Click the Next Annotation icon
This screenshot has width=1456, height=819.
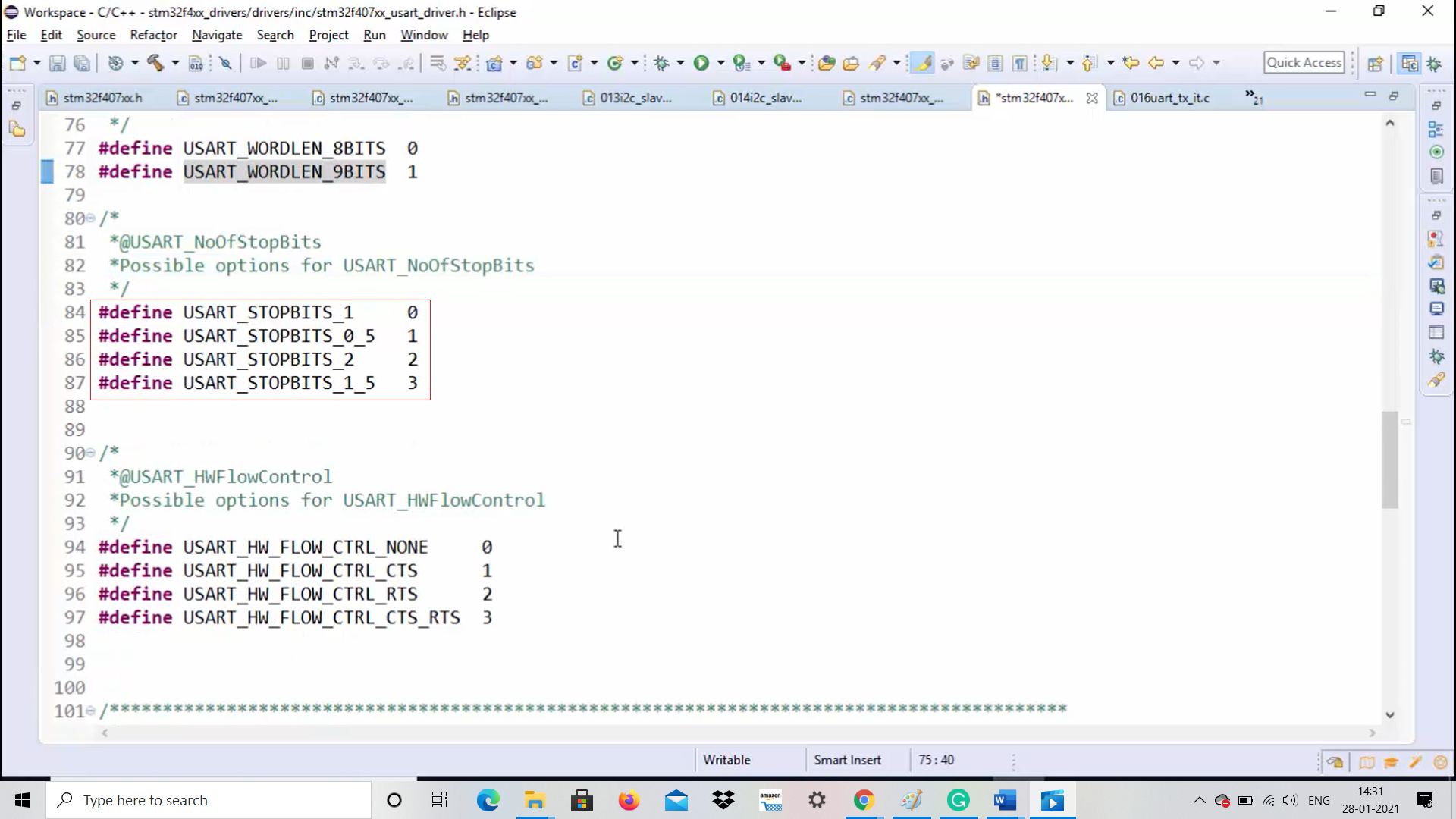(x=1049, y=64)
